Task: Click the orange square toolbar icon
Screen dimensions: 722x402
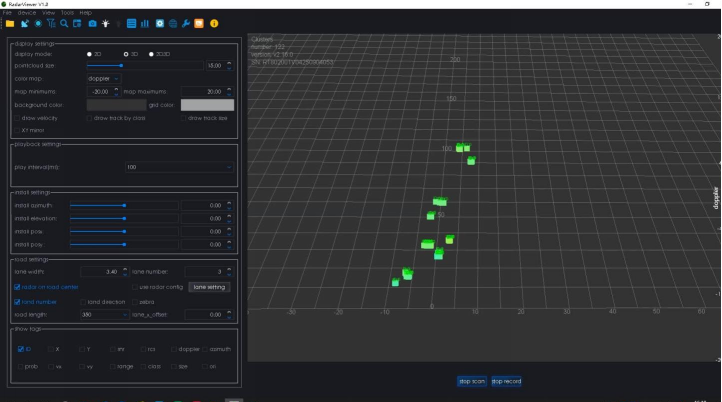Action: pos(198,23)
